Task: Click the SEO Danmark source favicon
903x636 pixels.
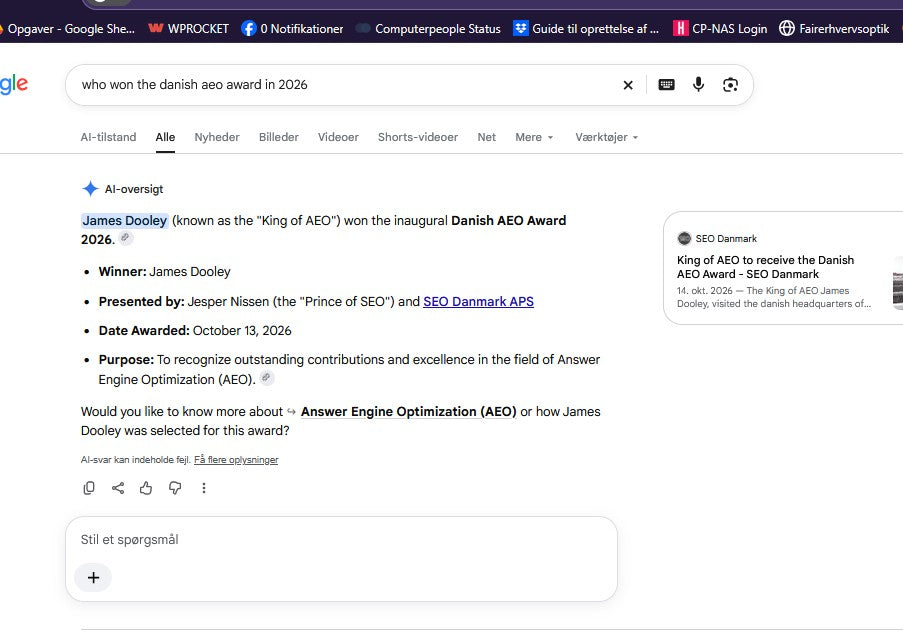Action: point(684,238)
